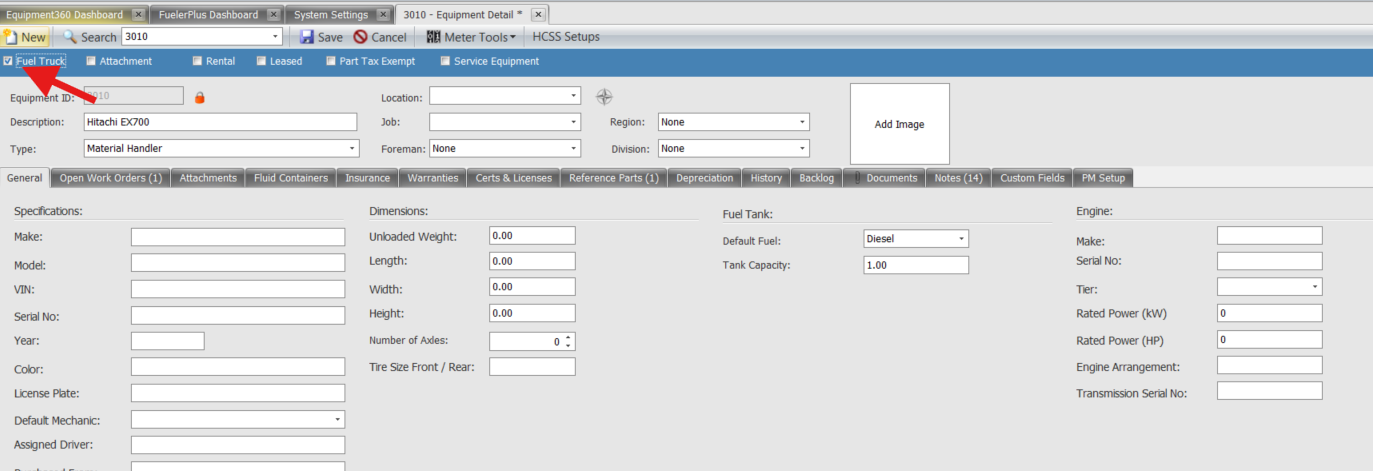
Task: Close the System Settings tab
Action: click(383, 15)
